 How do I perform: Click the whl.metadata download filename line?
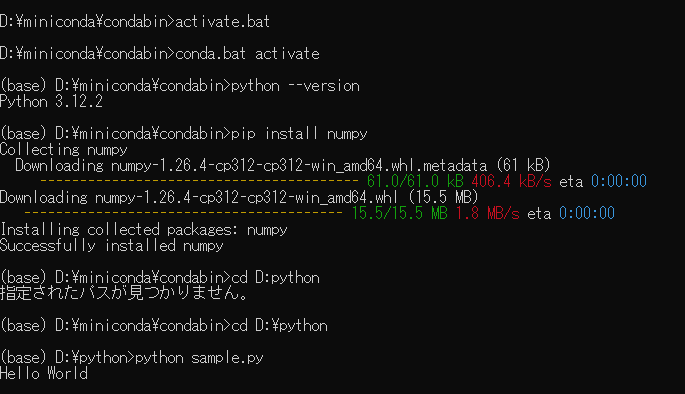click(283, 166)
